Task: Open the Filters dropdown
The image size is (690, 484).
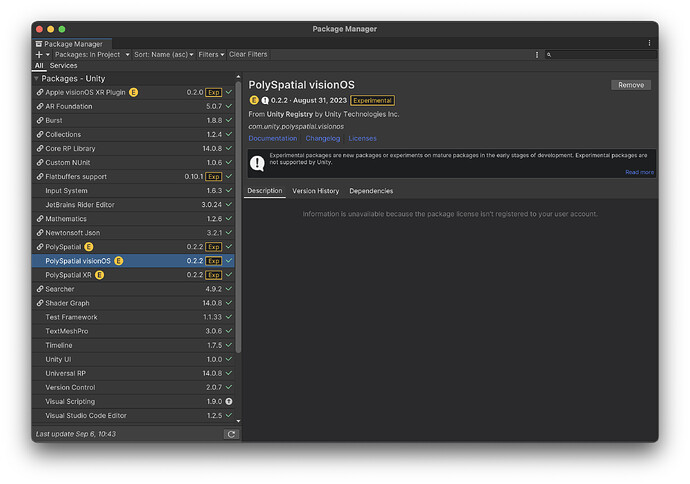Action: pyautogui.click(x=211, y=55)
